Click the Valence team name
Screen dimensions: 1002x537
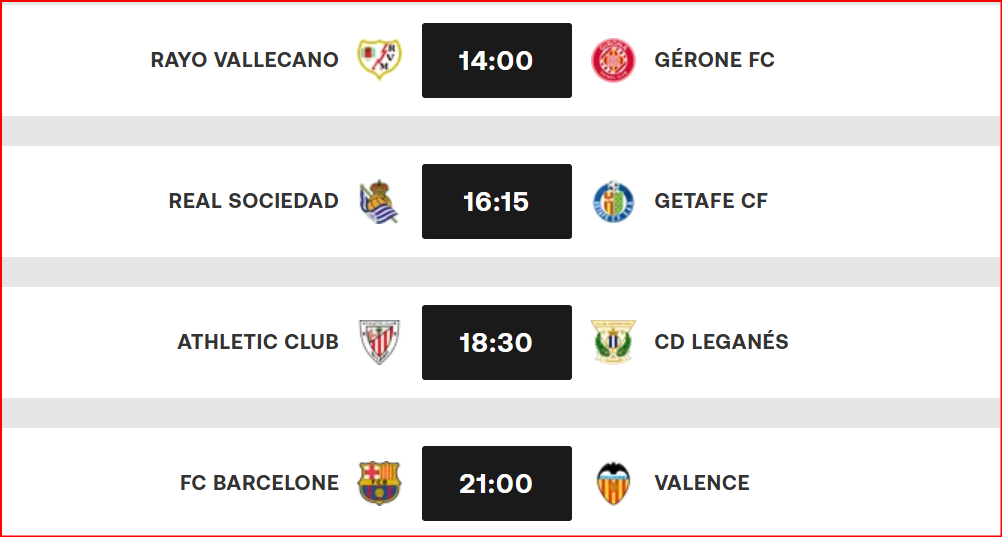701,483
